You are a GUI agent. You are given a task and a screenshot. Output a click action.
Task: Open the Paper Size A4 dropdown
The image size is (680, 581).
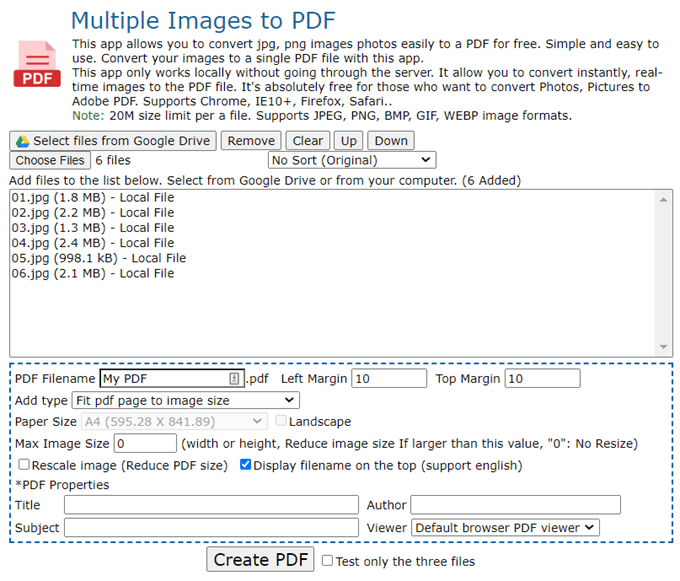tap(174, 421)
